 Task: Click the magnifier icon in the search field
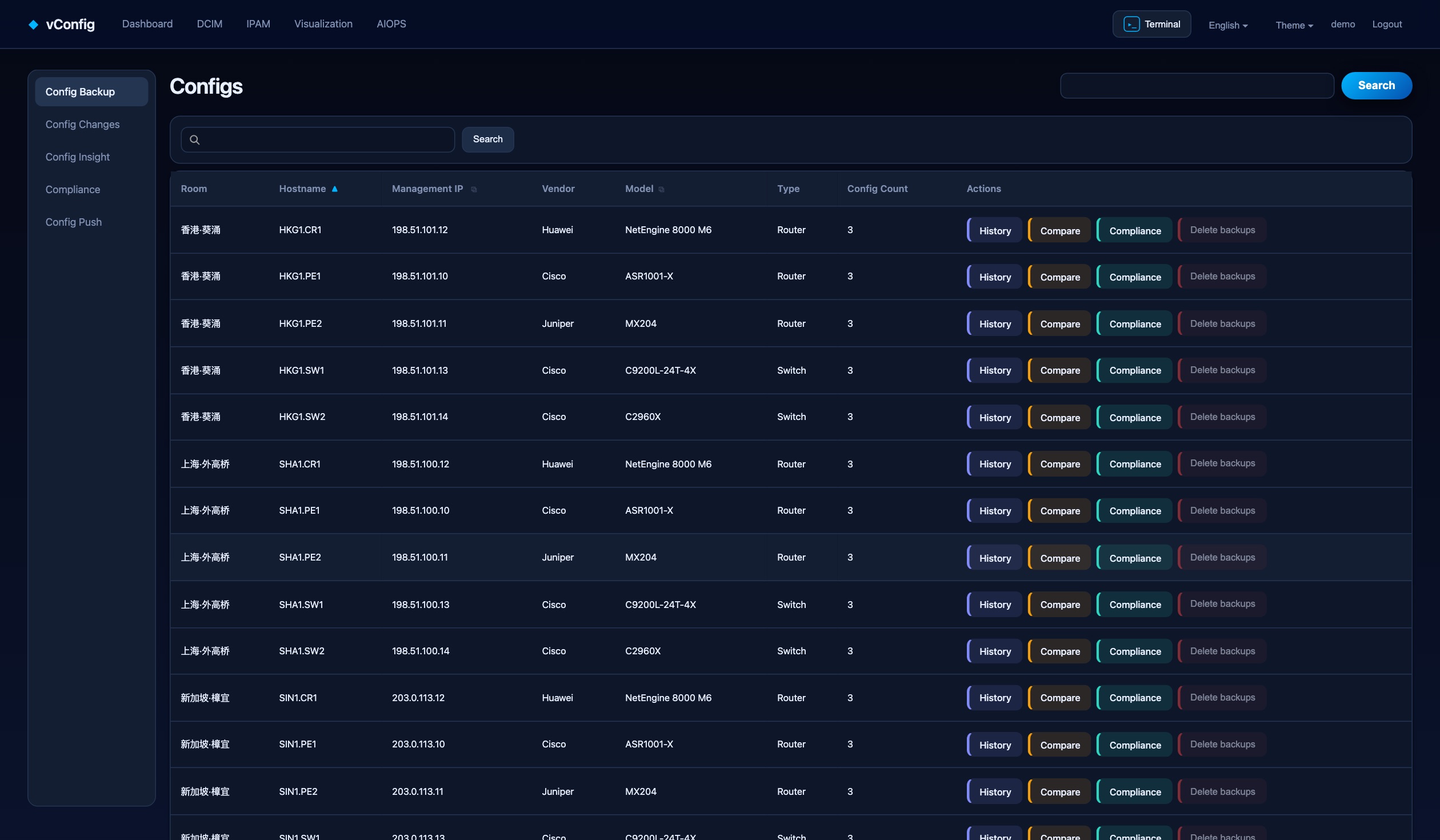pyautogui.click(x=195, y=139)
